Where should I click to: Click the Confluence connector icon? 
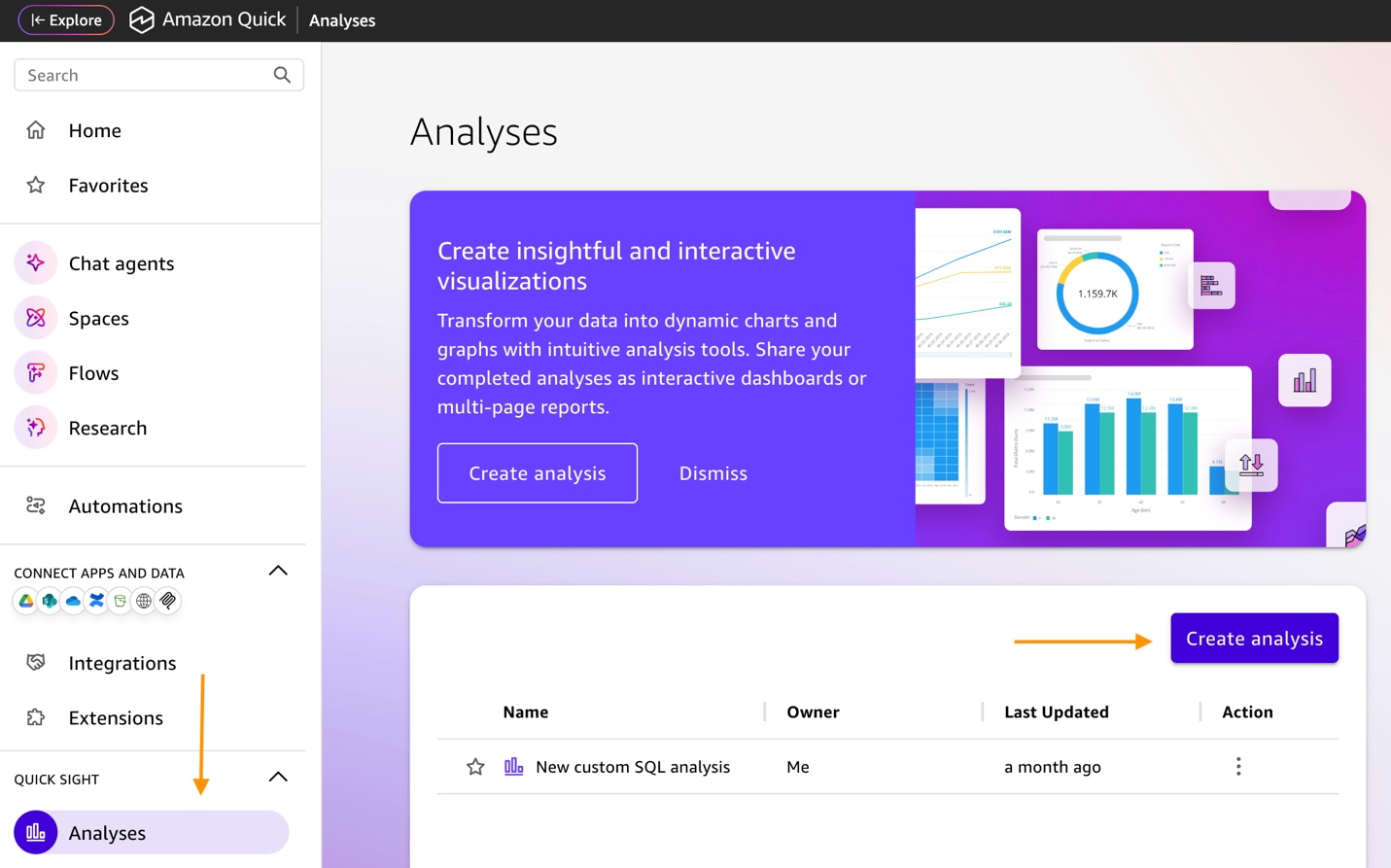96,601
